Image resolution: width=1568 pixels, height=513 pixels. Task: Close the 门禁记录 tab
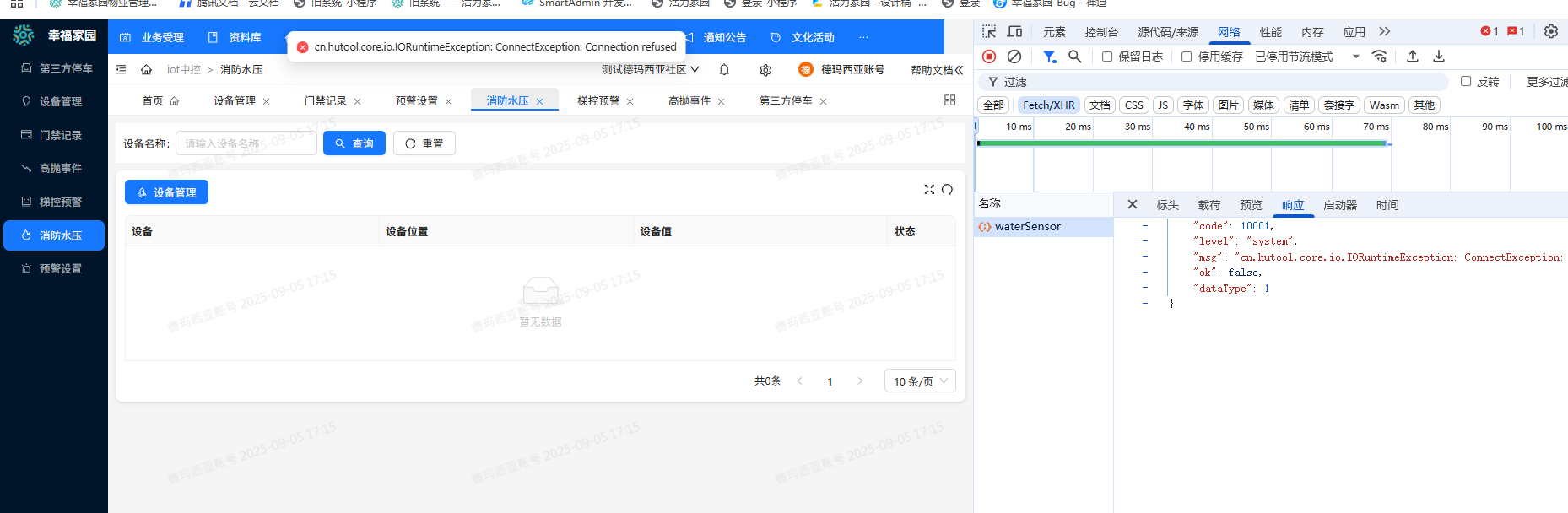tap(357, 101)
